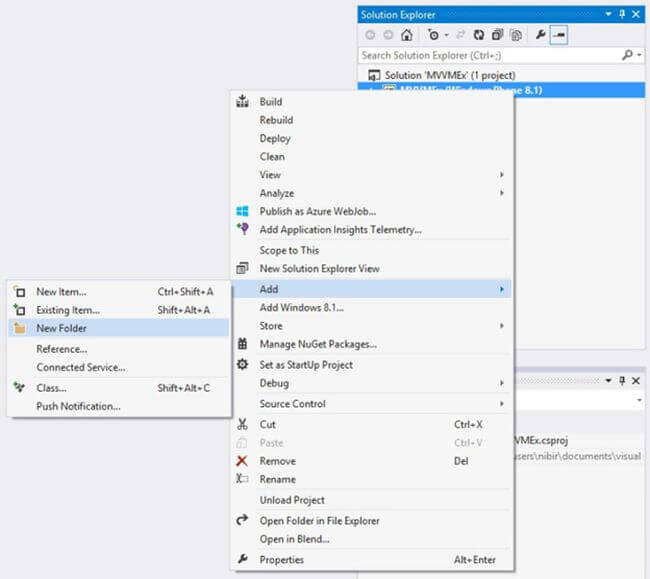Expand the Store submenu

tap(371, 325)
